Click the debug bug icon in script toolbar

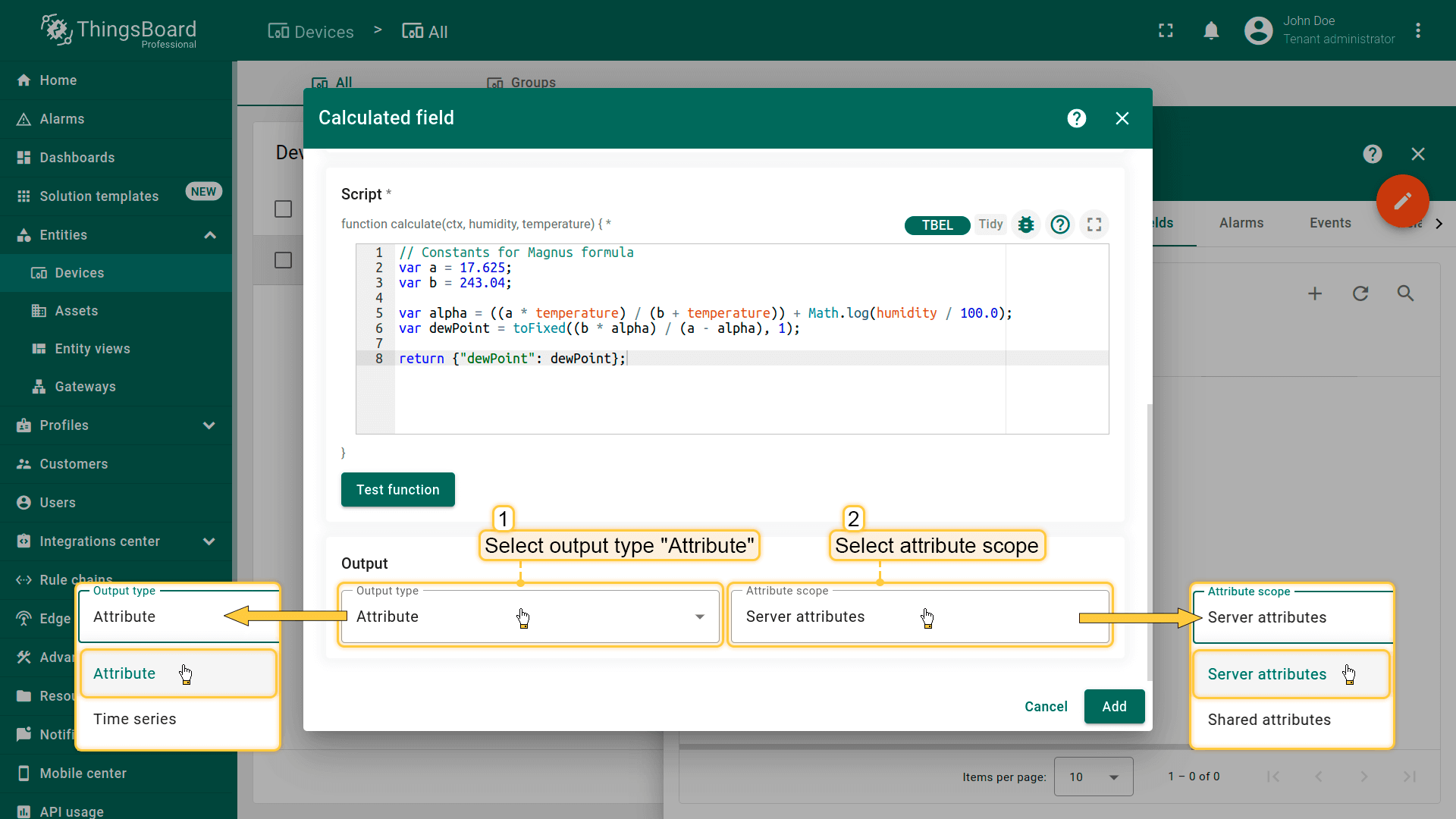1026,224
